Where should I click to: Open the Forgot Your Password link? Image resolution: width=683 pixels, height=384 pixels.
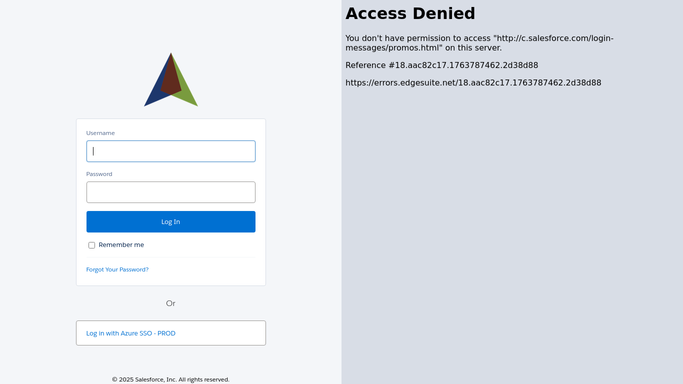[x=117, y=269]
